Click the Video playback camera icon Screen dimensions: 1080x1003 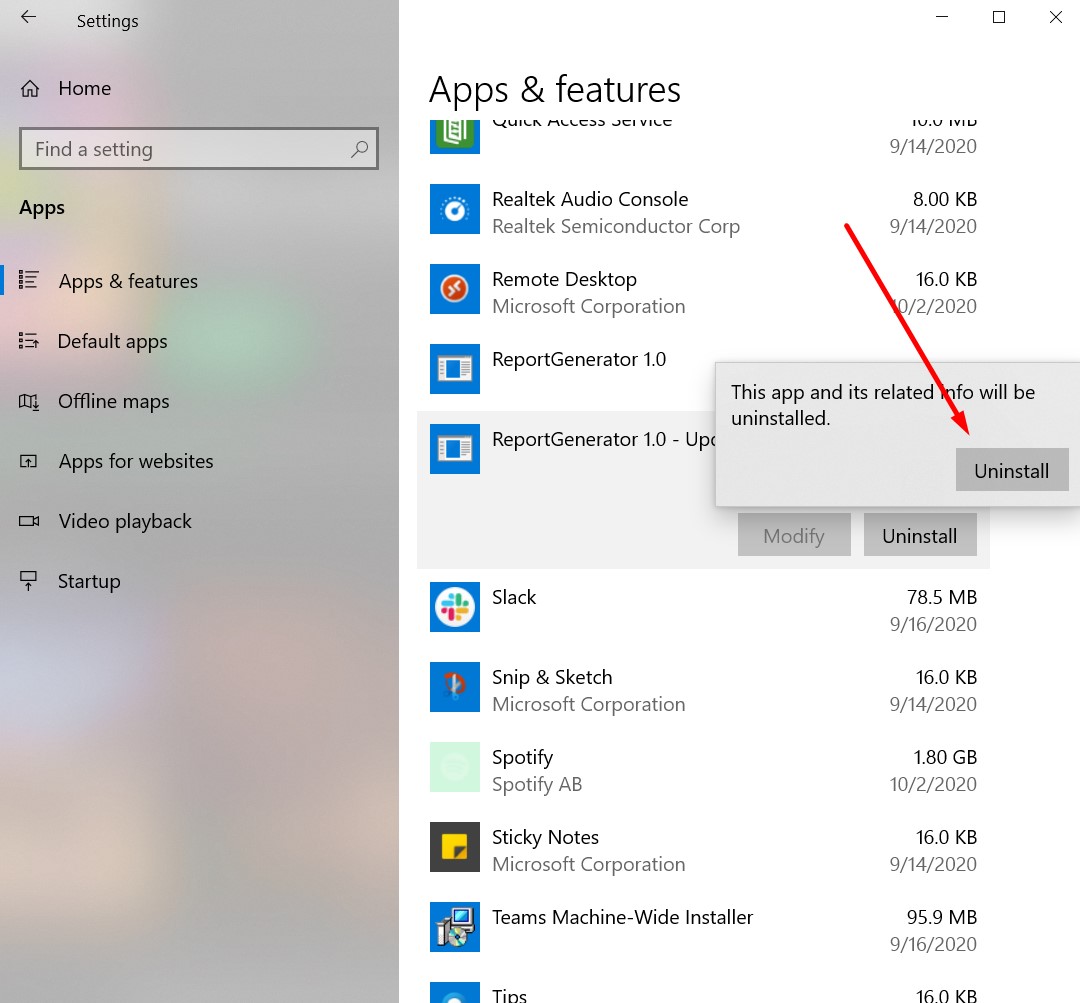[x=28, y=521]
